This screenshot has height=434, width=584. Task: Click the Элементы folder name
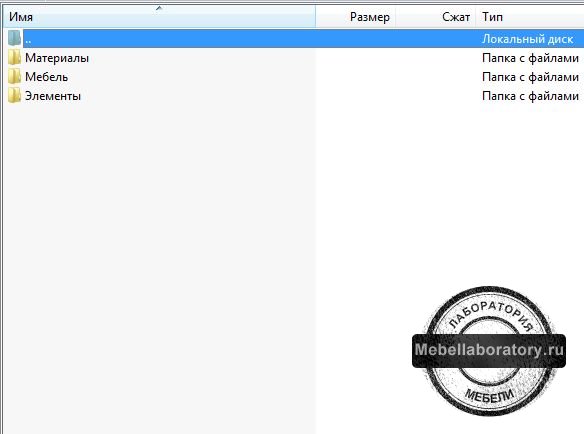(x=53, y=96)
